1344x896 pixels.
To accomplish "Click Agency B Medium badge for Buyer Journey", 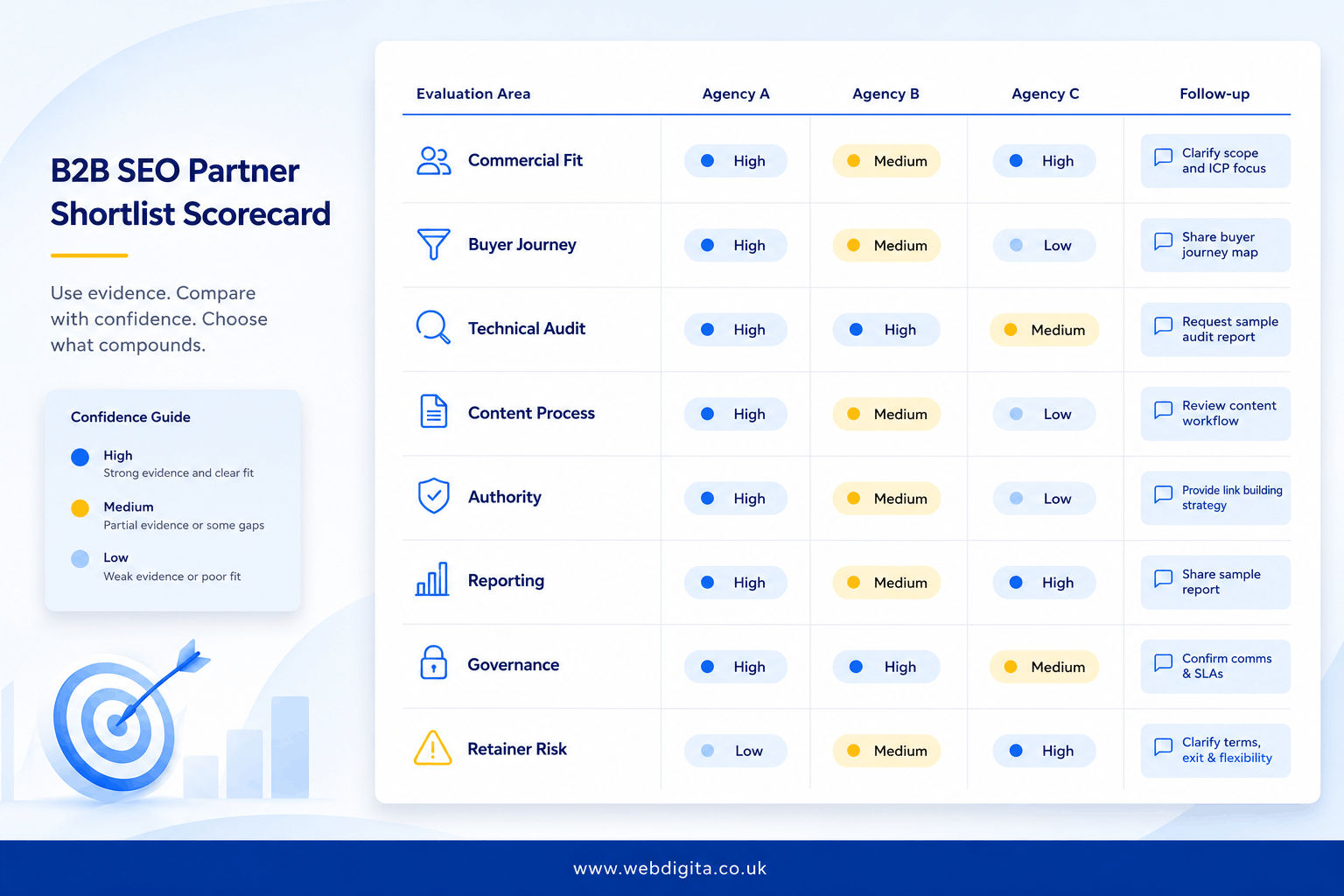I will click(886, 245).
